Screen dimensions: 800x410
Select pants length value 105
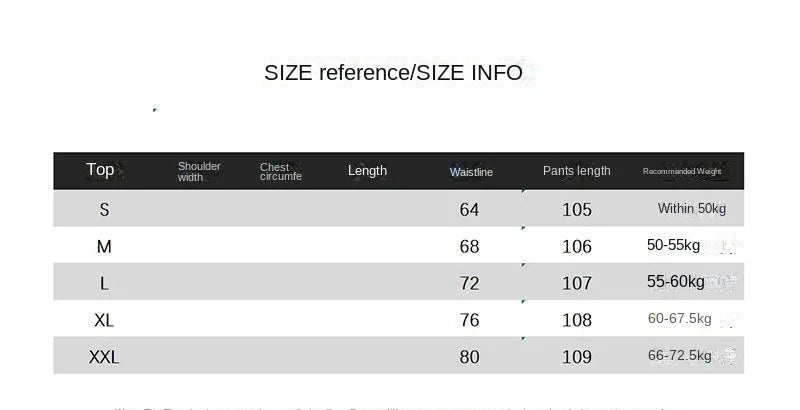[577, 210]
